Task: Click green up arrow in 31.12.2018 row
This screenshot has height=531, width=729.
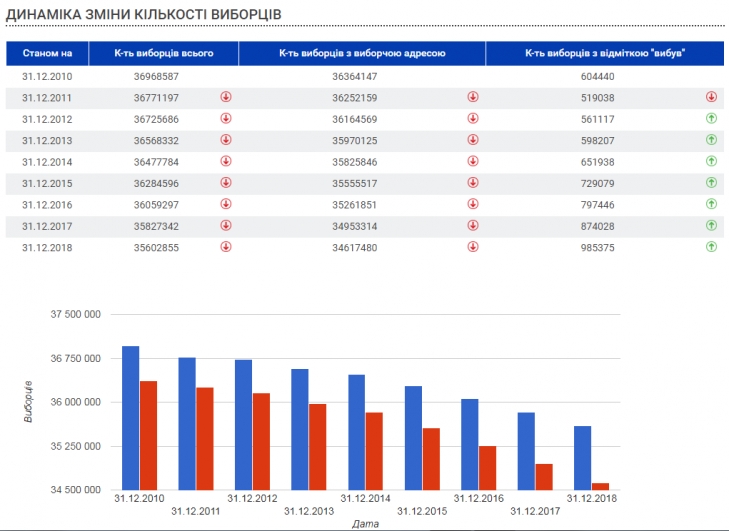Action: (711, 247)
